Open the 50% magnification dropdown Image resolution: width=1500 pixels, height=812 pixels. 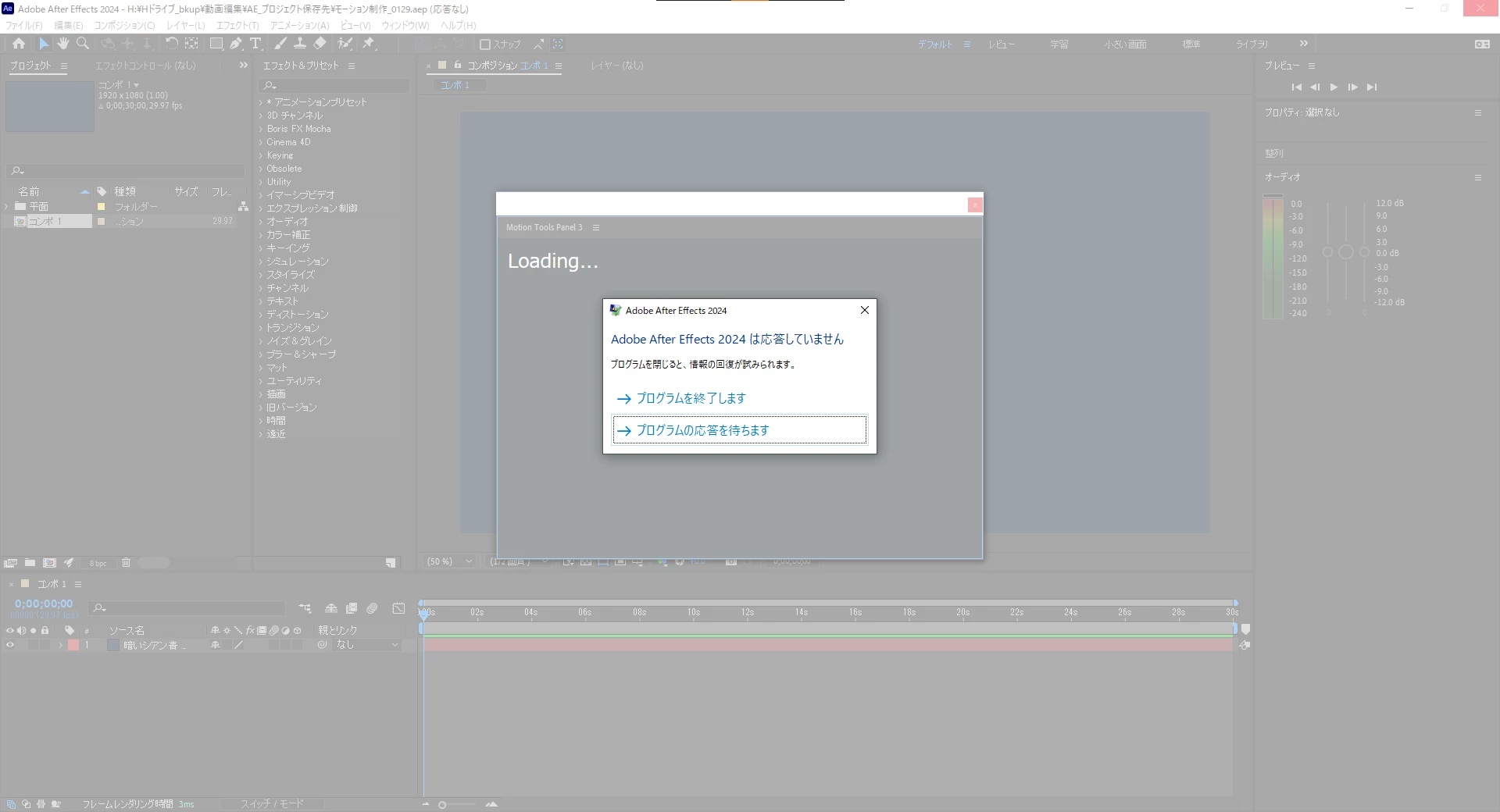(450, 561)
